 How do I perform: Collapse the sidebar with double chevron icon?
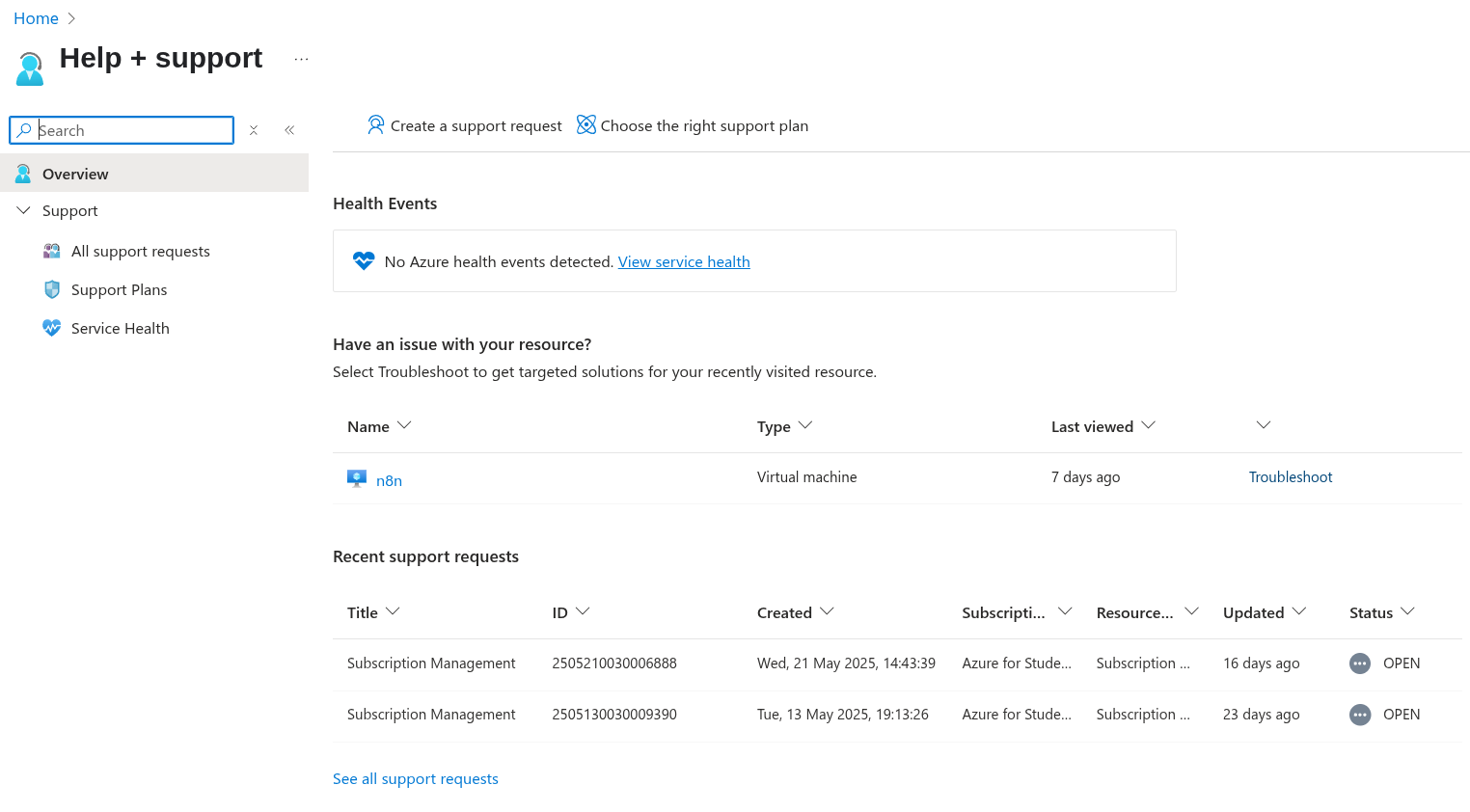coord(289,130)
